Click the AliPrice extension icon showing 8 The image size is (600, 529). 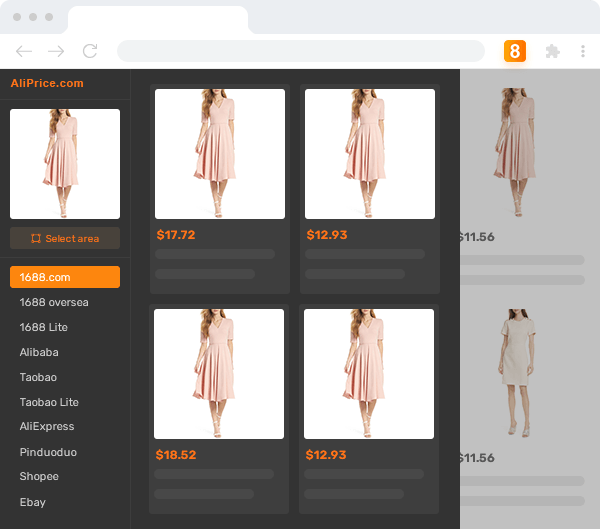tap(515, 51)
